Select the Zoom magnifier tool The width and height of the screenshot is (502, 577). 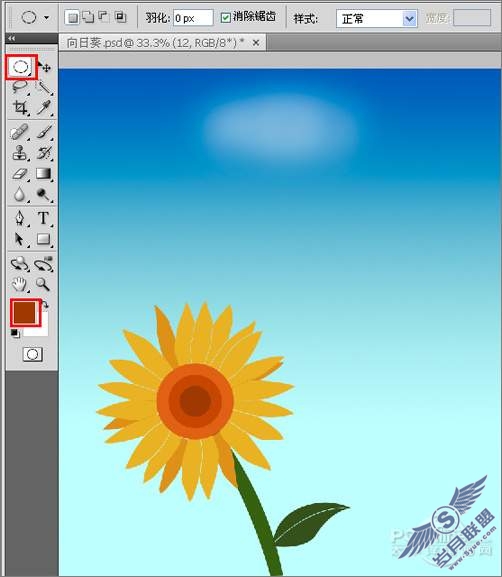pos(43,284)
